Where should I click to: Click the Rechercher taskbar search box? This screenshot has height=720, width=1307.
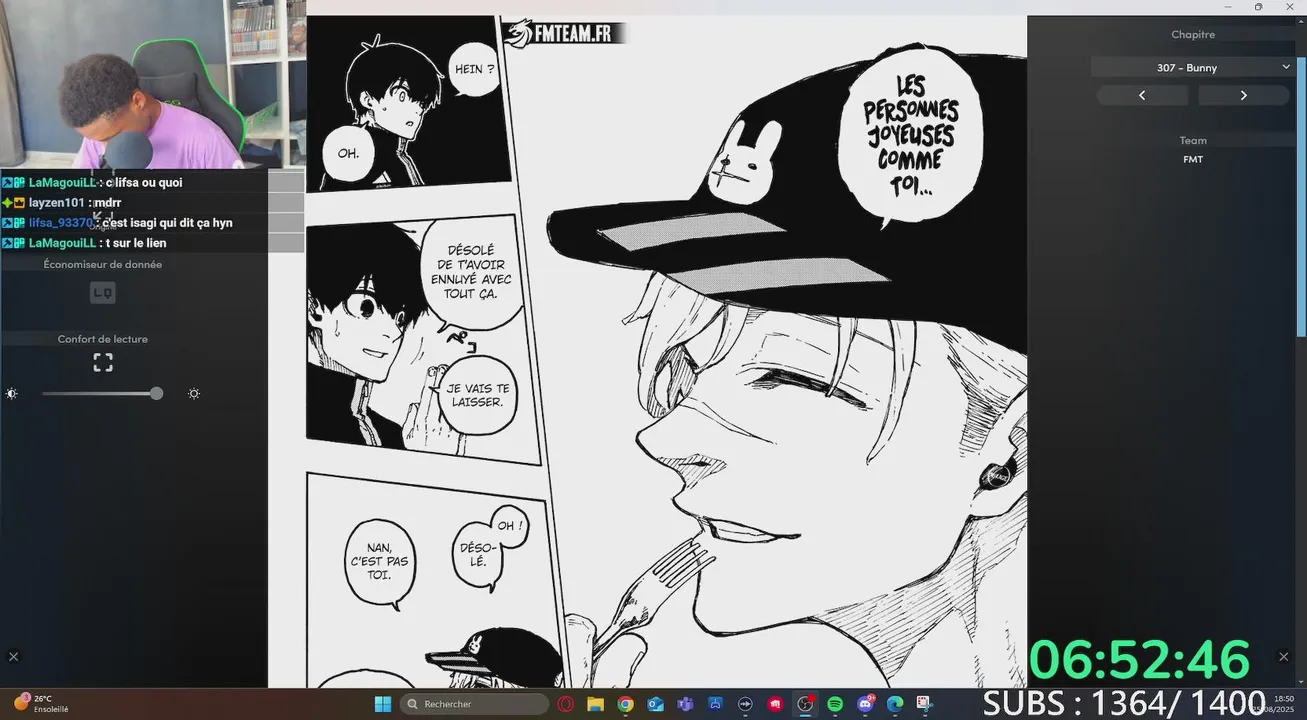pyautogui.click(x=474, y=704)
